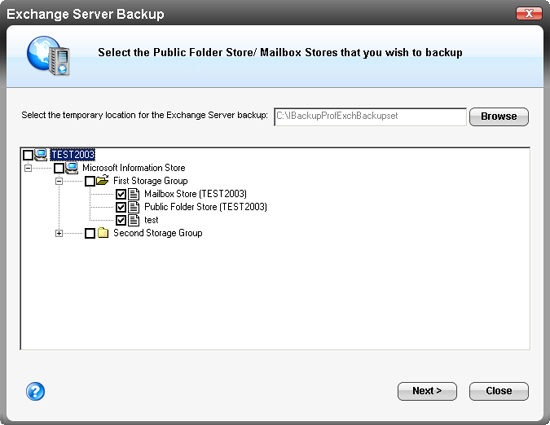
Task: Collapse the Microsoft Information Store node
Action: coord(28,168)
